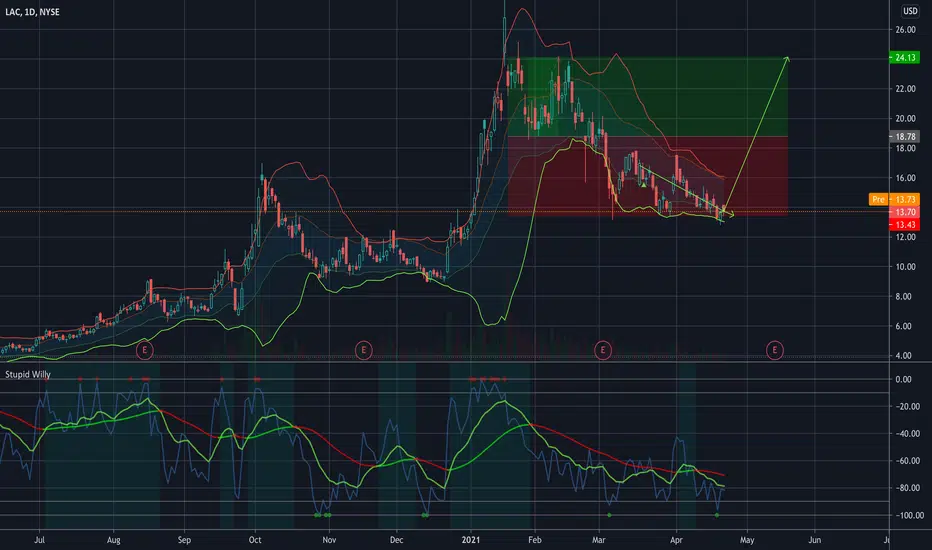
Task: Click the Aug label on time axis
Action: click(114, 540)
